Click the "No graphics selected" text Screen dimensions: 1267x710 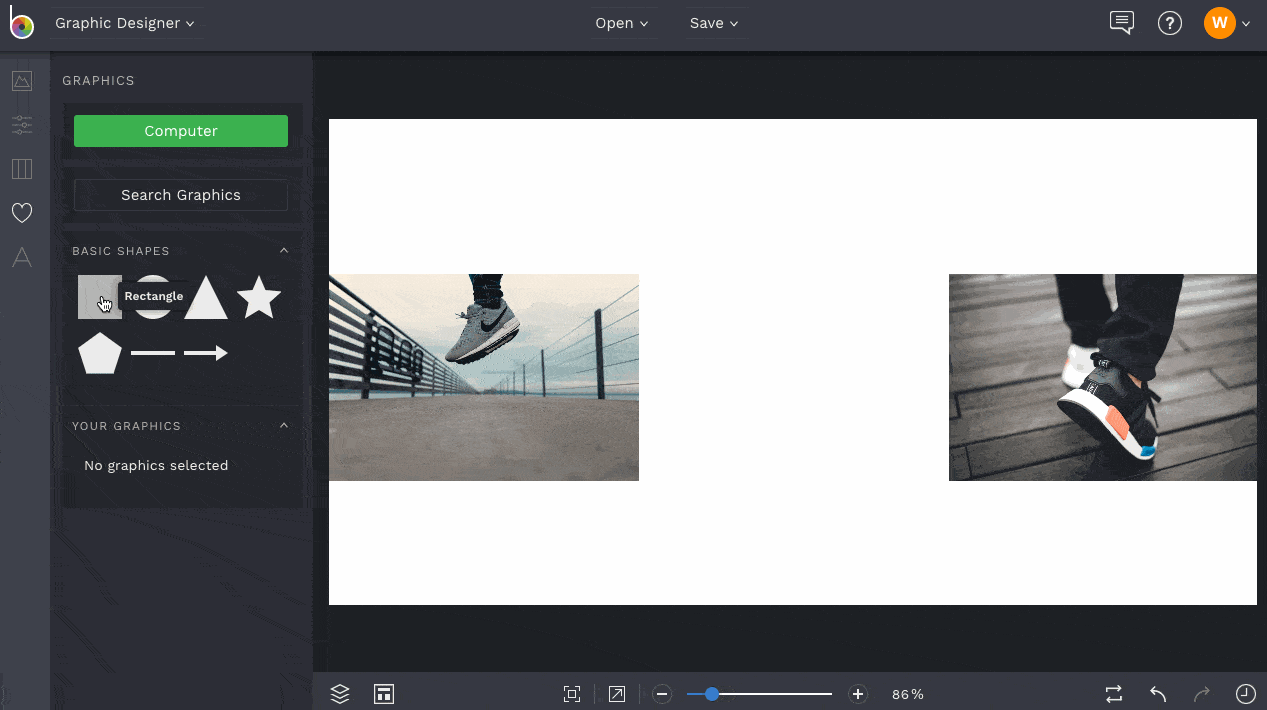(x=156, y=466)
